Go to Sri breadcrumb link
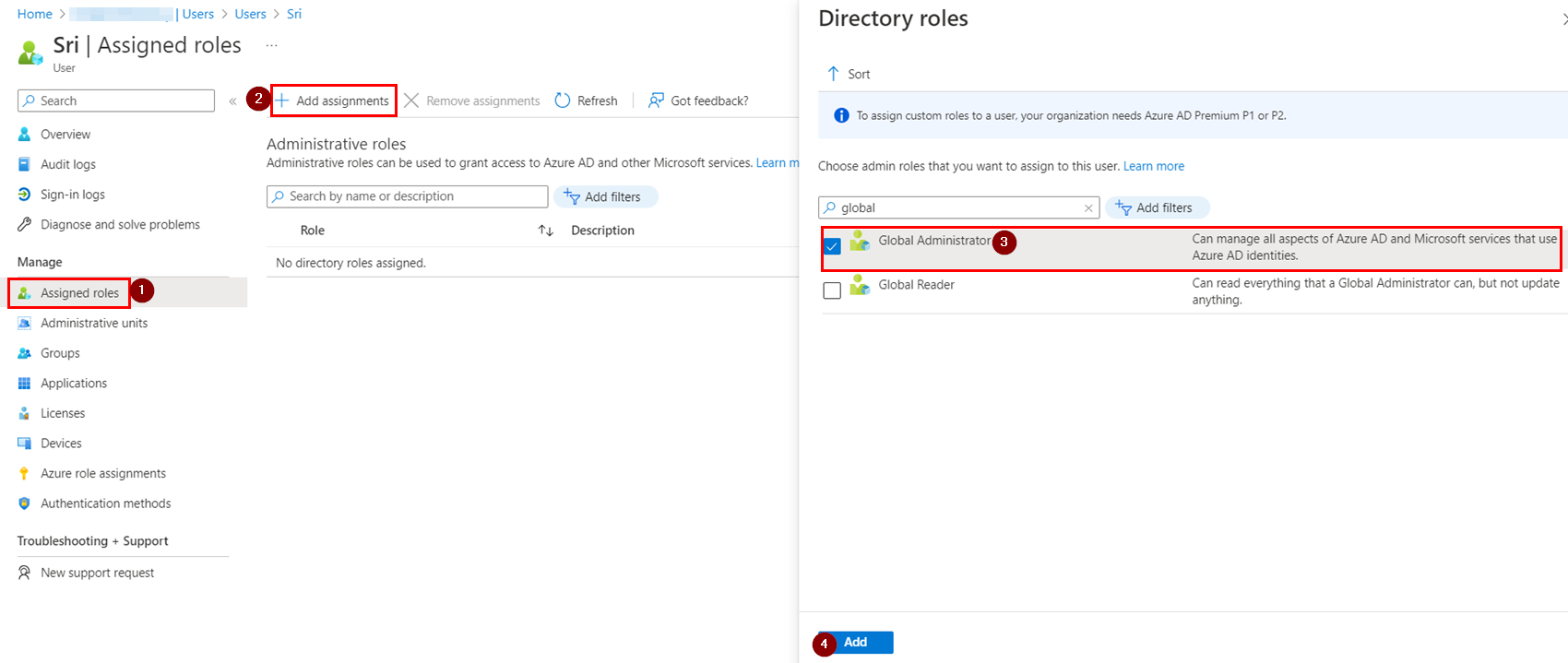Viewport: 1568px width, 663px height. coord(294,14)
